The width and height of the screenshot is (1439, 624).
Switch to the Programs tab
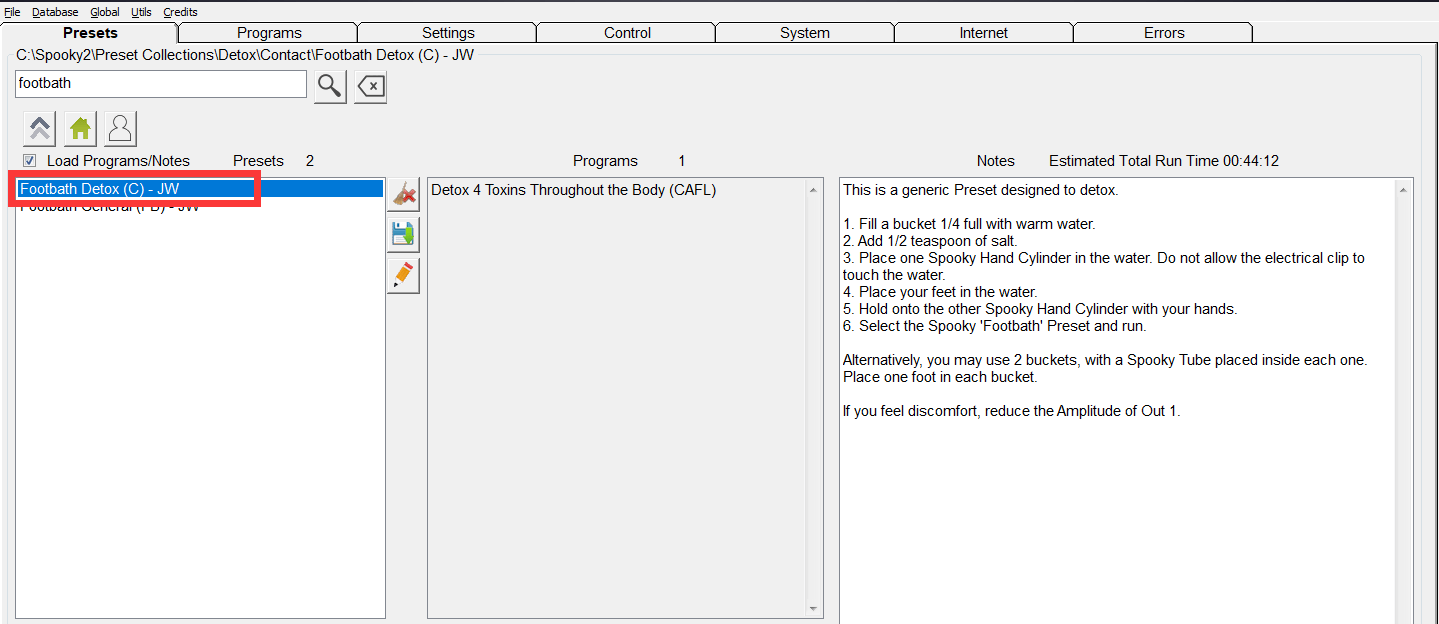coord(269,33)
